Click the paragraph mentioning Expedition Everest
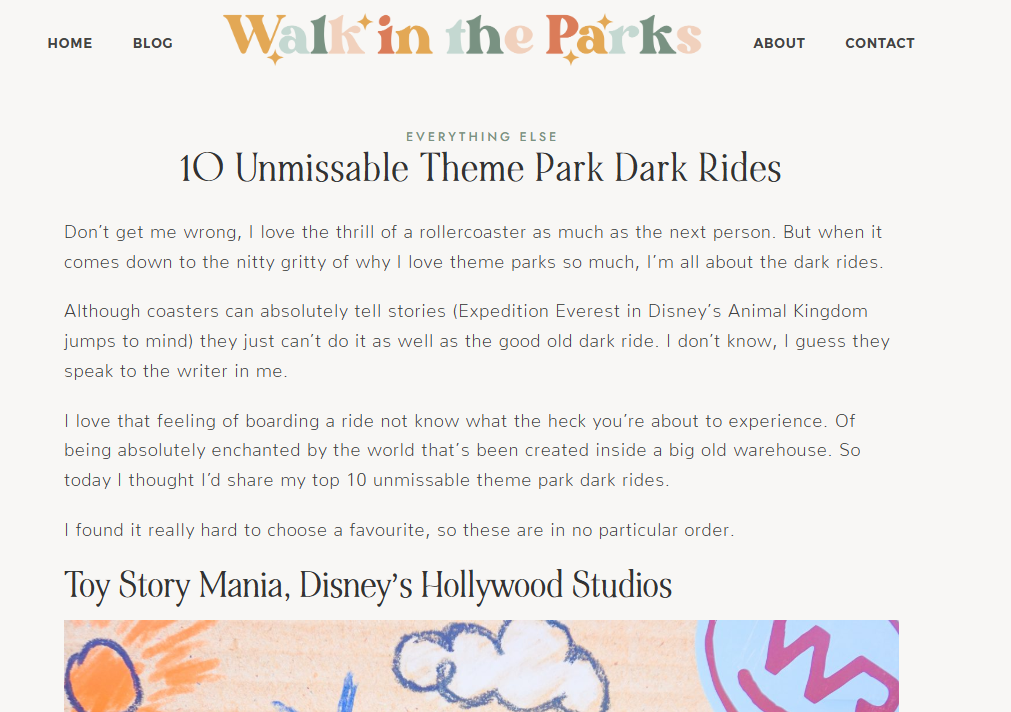Screen dimensions: 1011x712 476,341
